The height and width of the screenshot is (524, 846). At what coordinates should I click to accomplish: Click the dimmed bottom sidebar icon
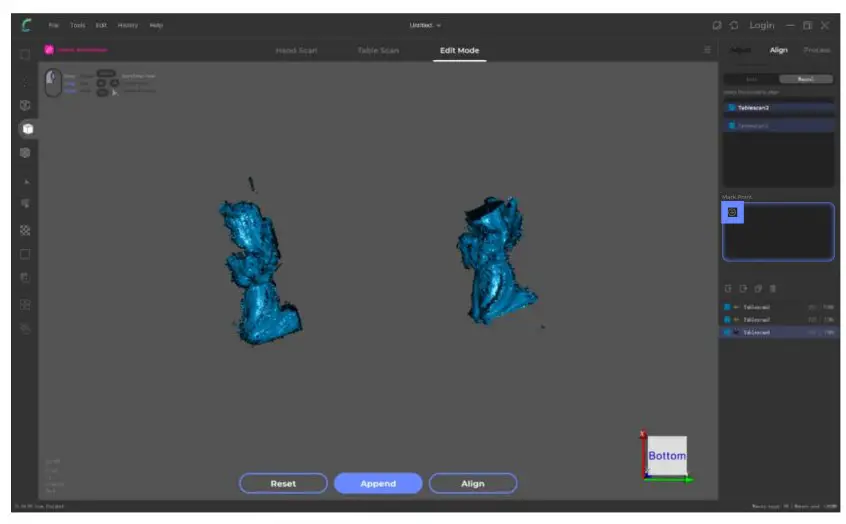click(x=25, y=329)
